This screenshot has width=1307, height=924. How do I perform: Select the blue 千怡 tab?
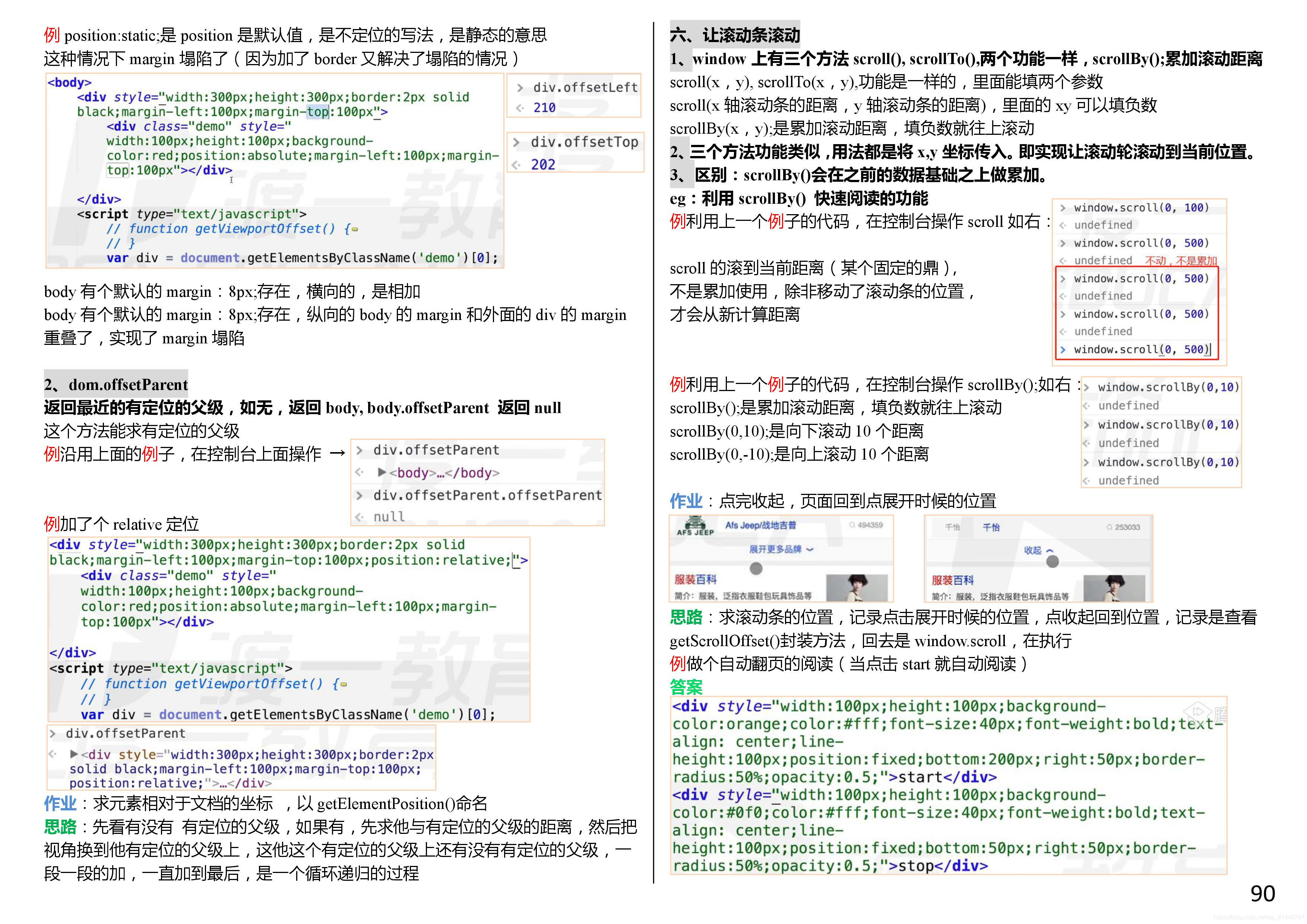(991, 527)
